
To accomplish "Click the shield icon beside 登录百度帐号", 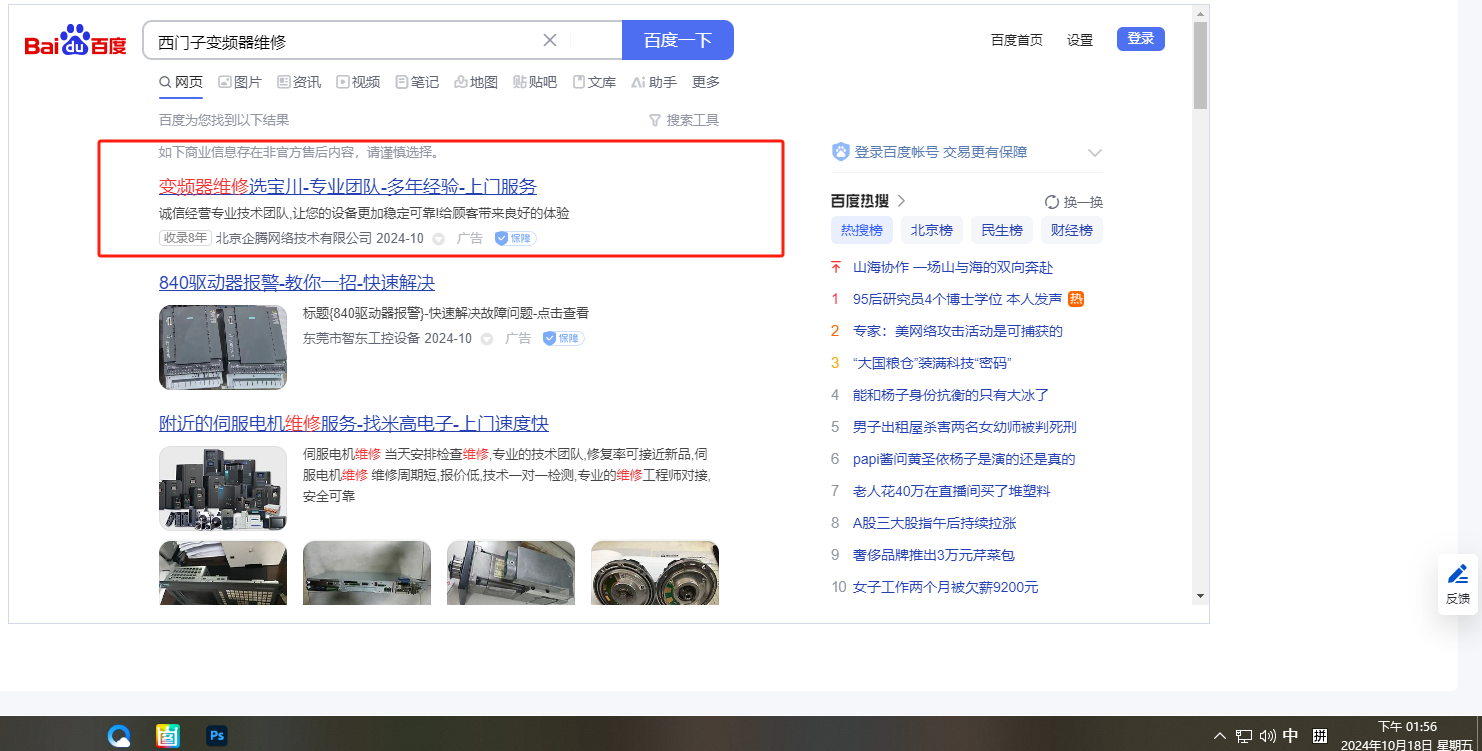I will (841, 152).
